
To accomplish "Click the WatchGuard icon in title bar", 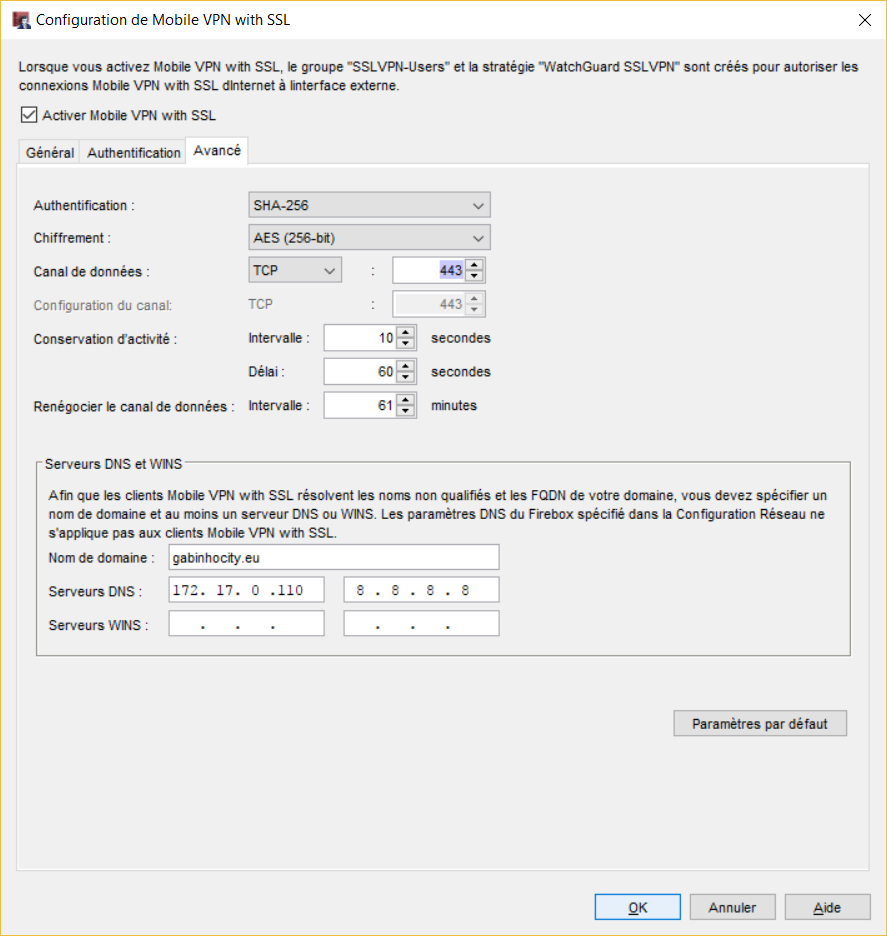I will pos(21,20).
